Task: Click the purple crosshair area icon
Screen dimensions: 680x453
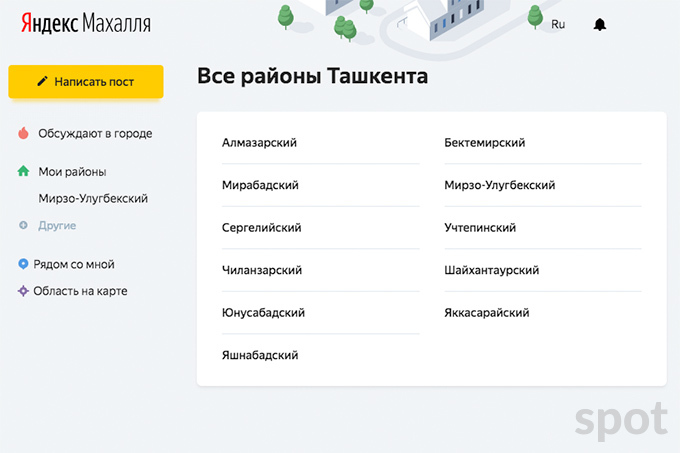Action: click(23, 291)
